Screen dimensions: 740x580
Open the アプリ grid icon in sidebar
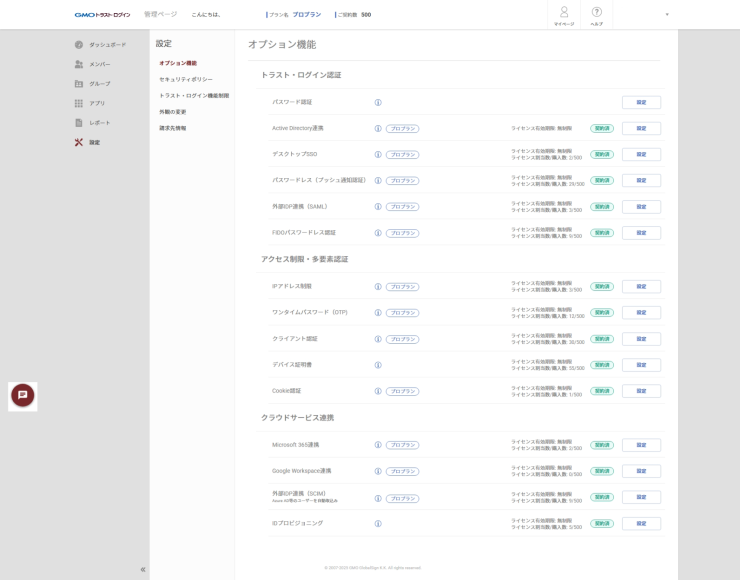pos(79,103)
